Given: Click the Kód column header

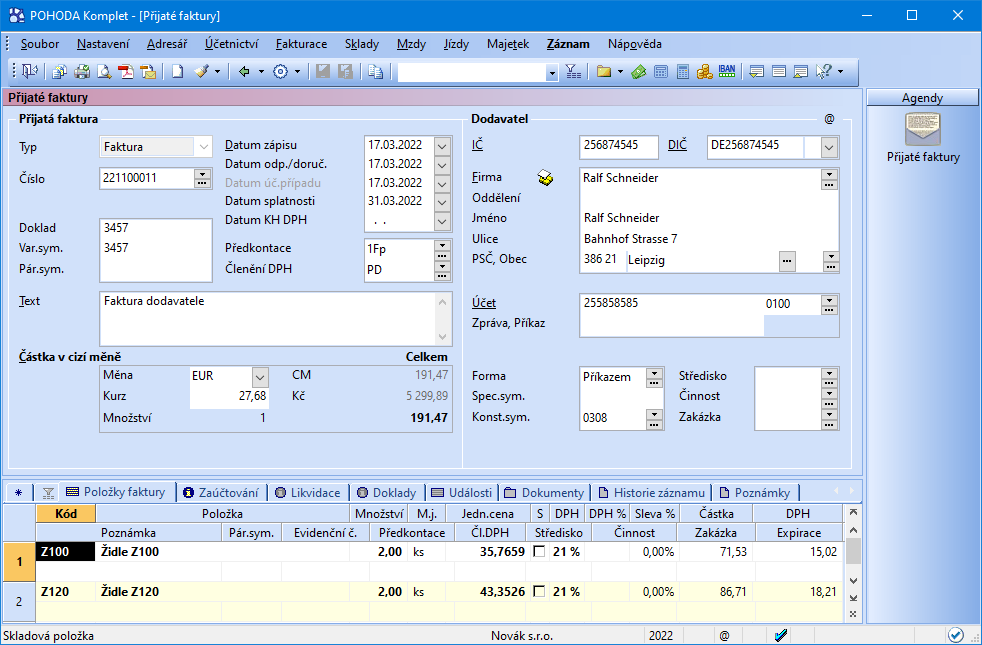Looking at the screenshot, I should click(x=66, y=513).
